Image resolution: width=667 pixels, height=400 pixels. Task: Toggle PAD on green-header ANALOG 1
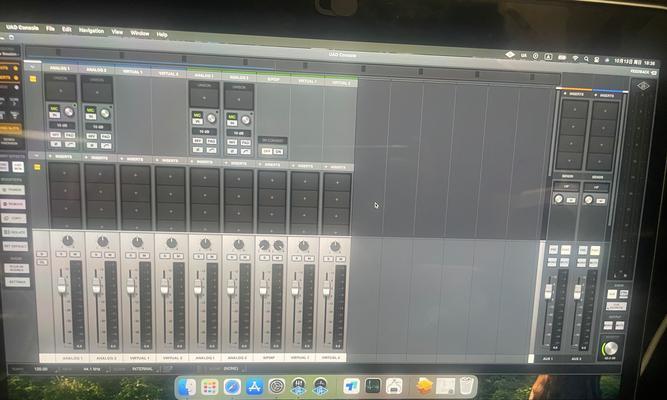211,141
